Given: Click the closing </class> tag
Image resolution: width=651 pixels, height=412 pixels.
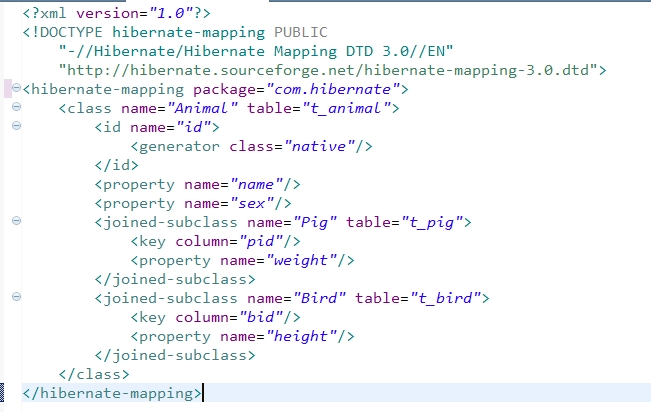Looking at the screenshot, I should coord(94,375).
